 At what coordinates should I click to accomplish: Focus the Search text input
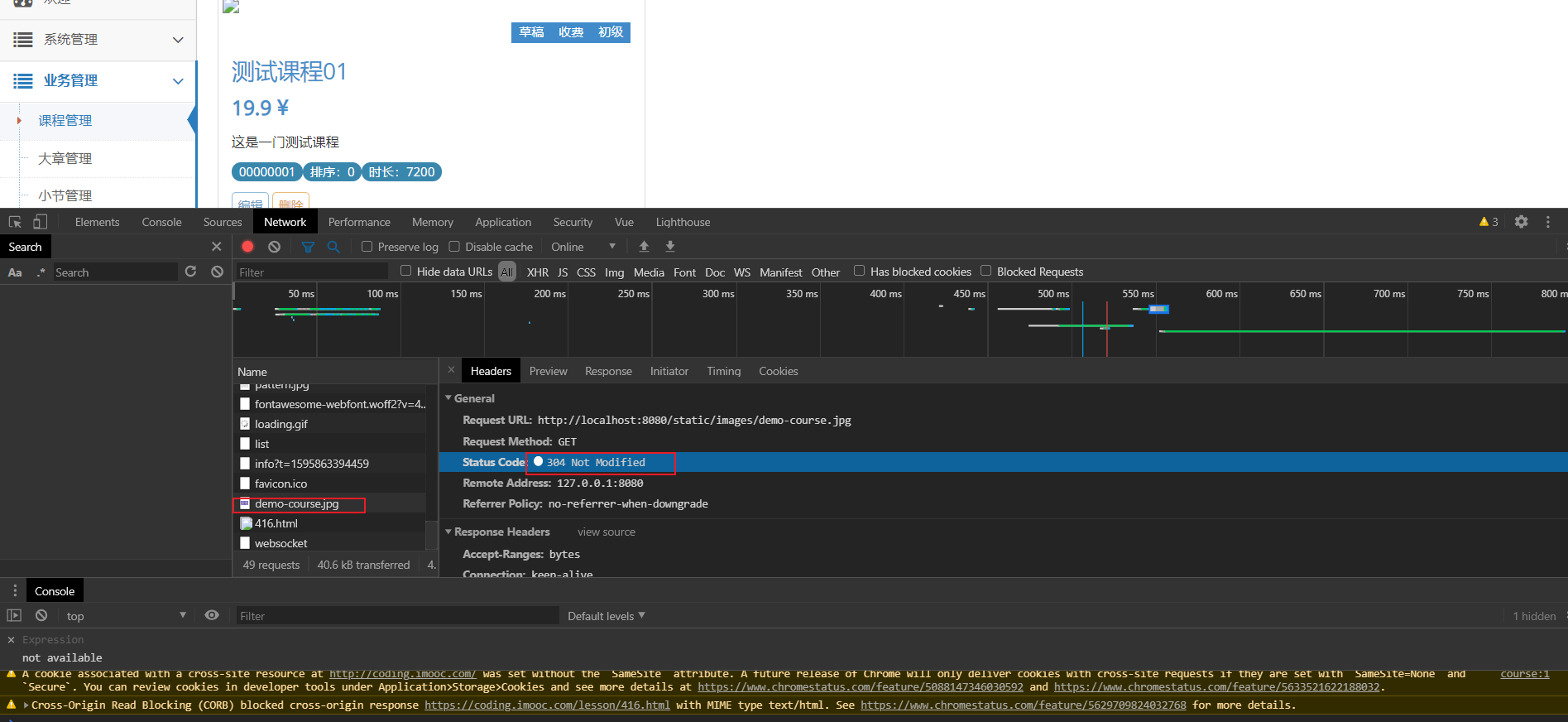115,272
